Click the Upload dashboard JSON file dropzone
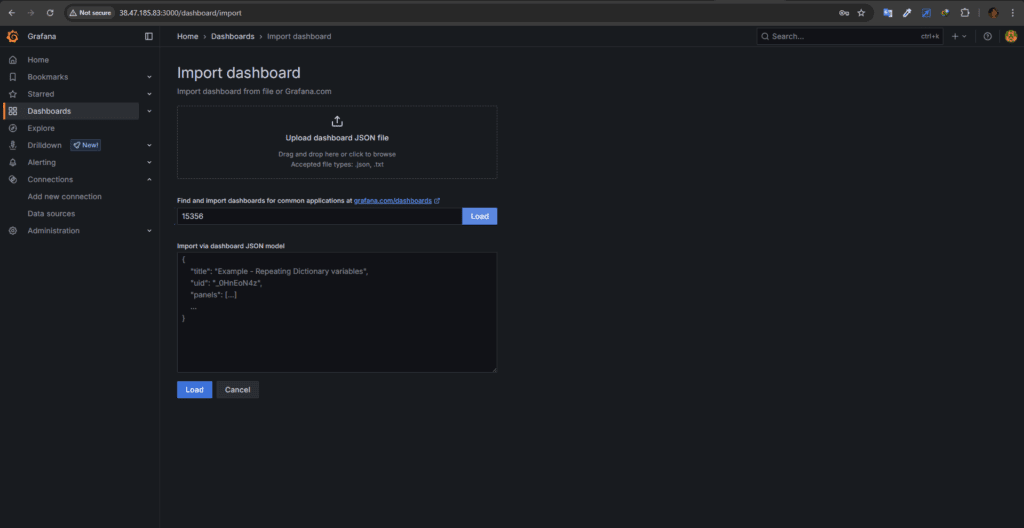This screenshot has width=1024, height=528. (337, 142)
